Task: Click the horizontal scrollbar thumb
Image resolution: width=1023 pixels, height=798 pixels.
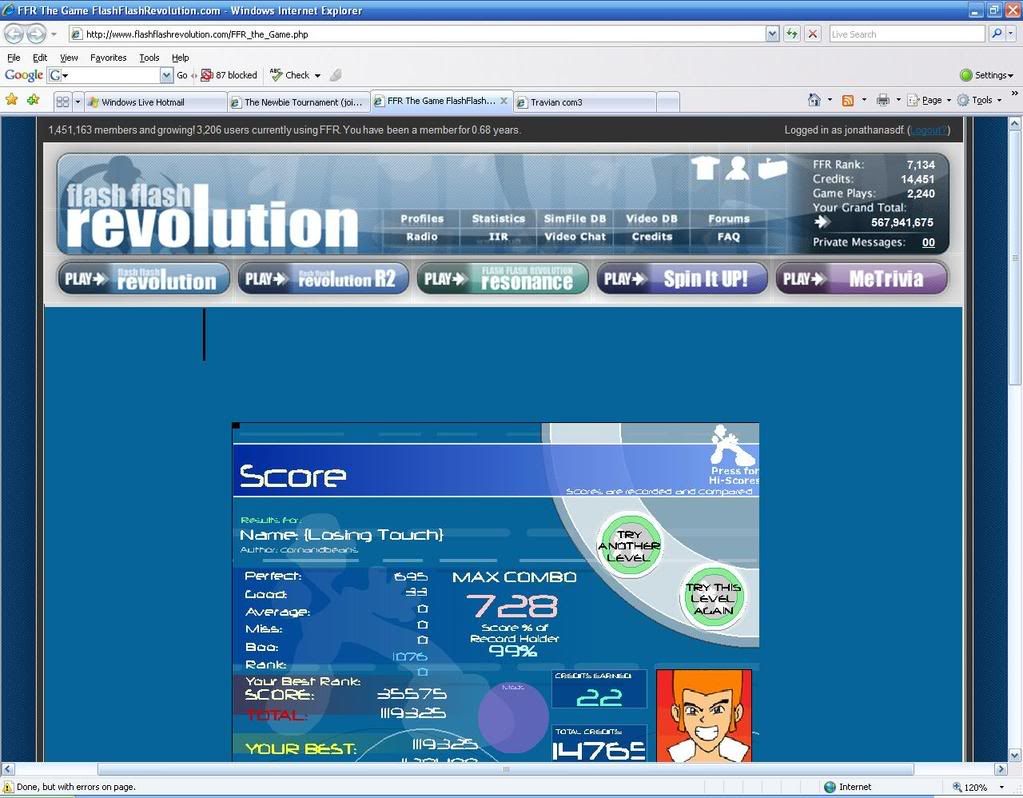Action: 505,769
